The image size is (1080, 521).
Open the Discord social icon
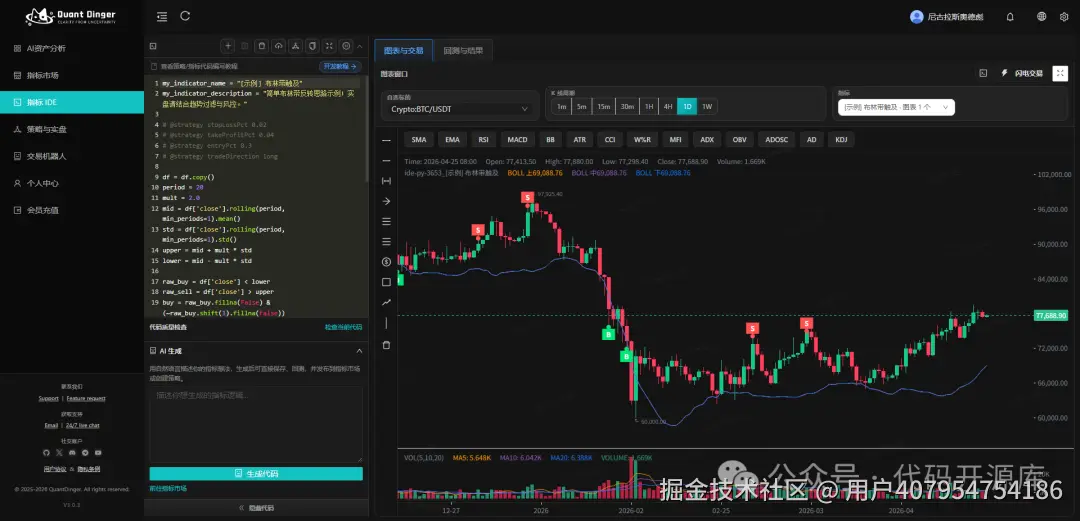coord(72,453)
